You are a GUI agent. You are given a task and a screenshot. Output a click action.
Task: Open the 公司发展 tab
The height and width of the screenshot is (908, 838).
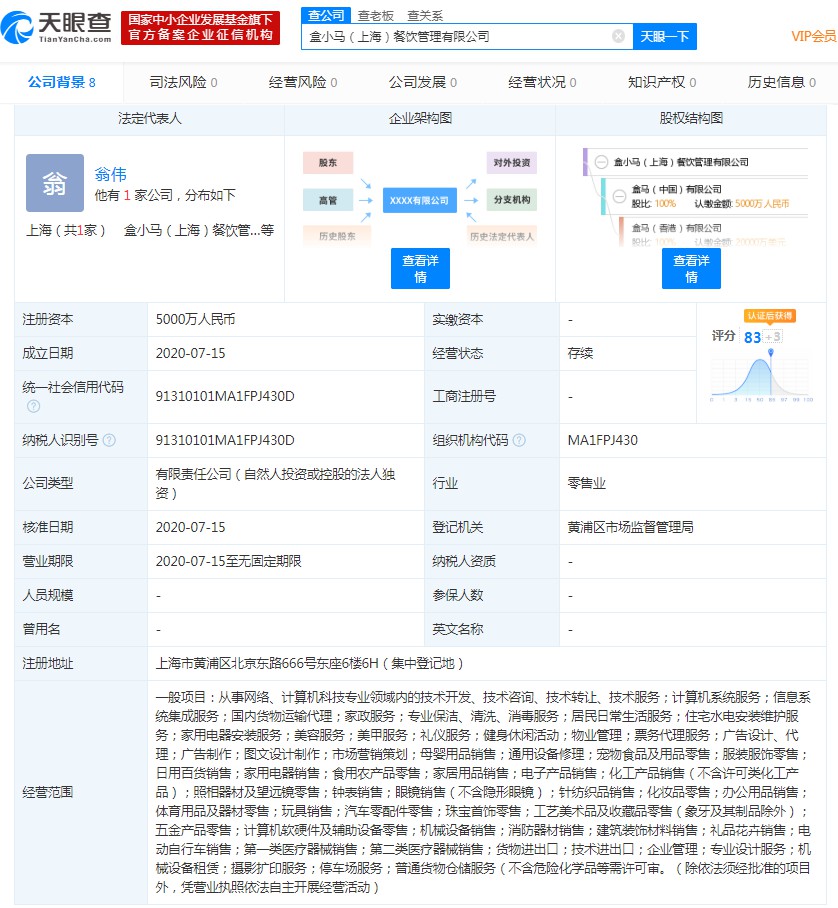(x=423, y=82)
